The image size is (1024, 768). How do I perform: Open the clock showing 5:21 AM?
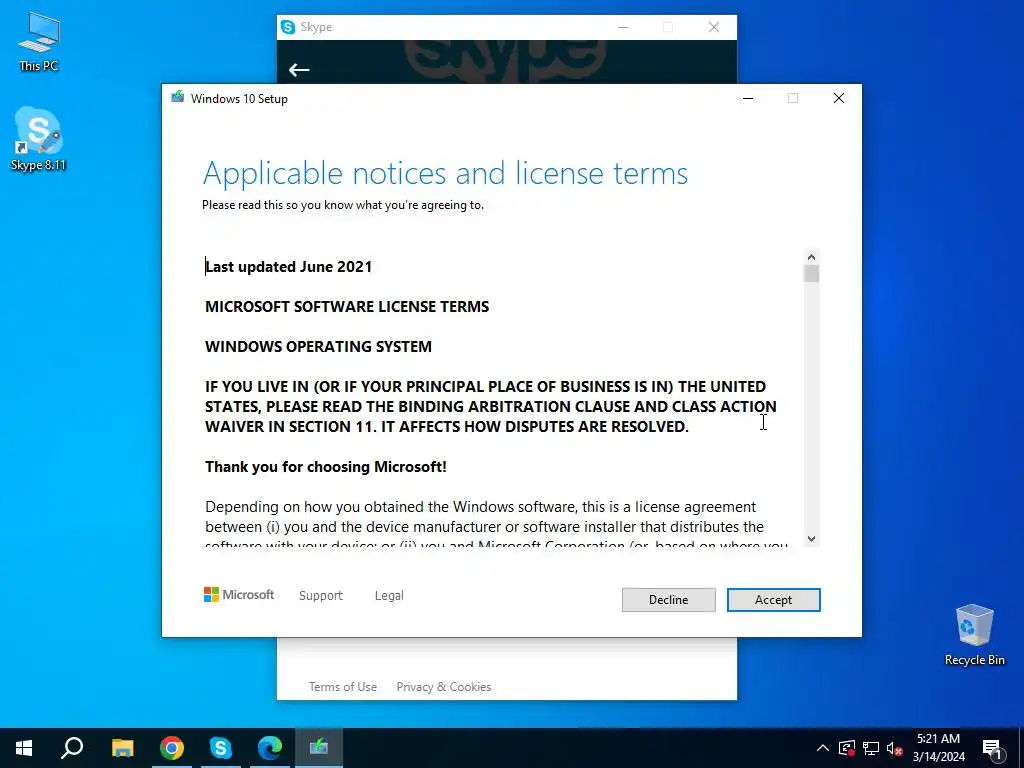(x=938, y=748)
